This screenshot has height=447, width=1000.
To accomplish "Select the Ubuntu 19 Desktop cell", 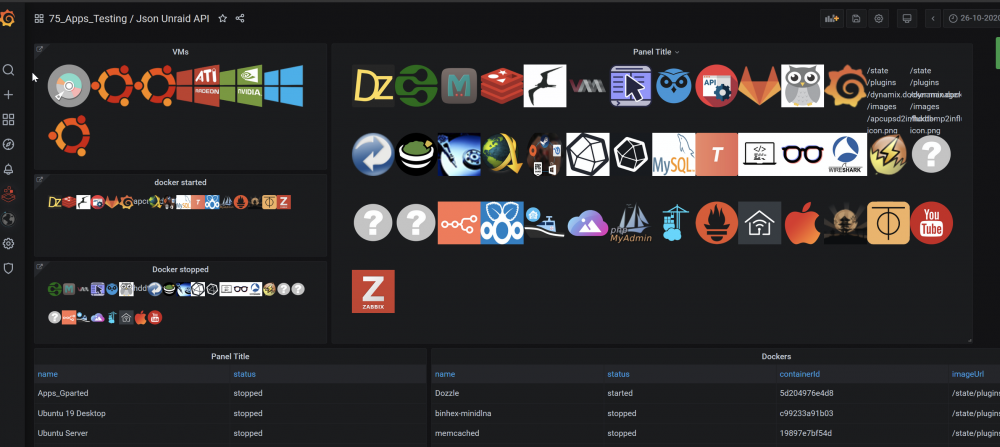I will (x=133, y=413).
